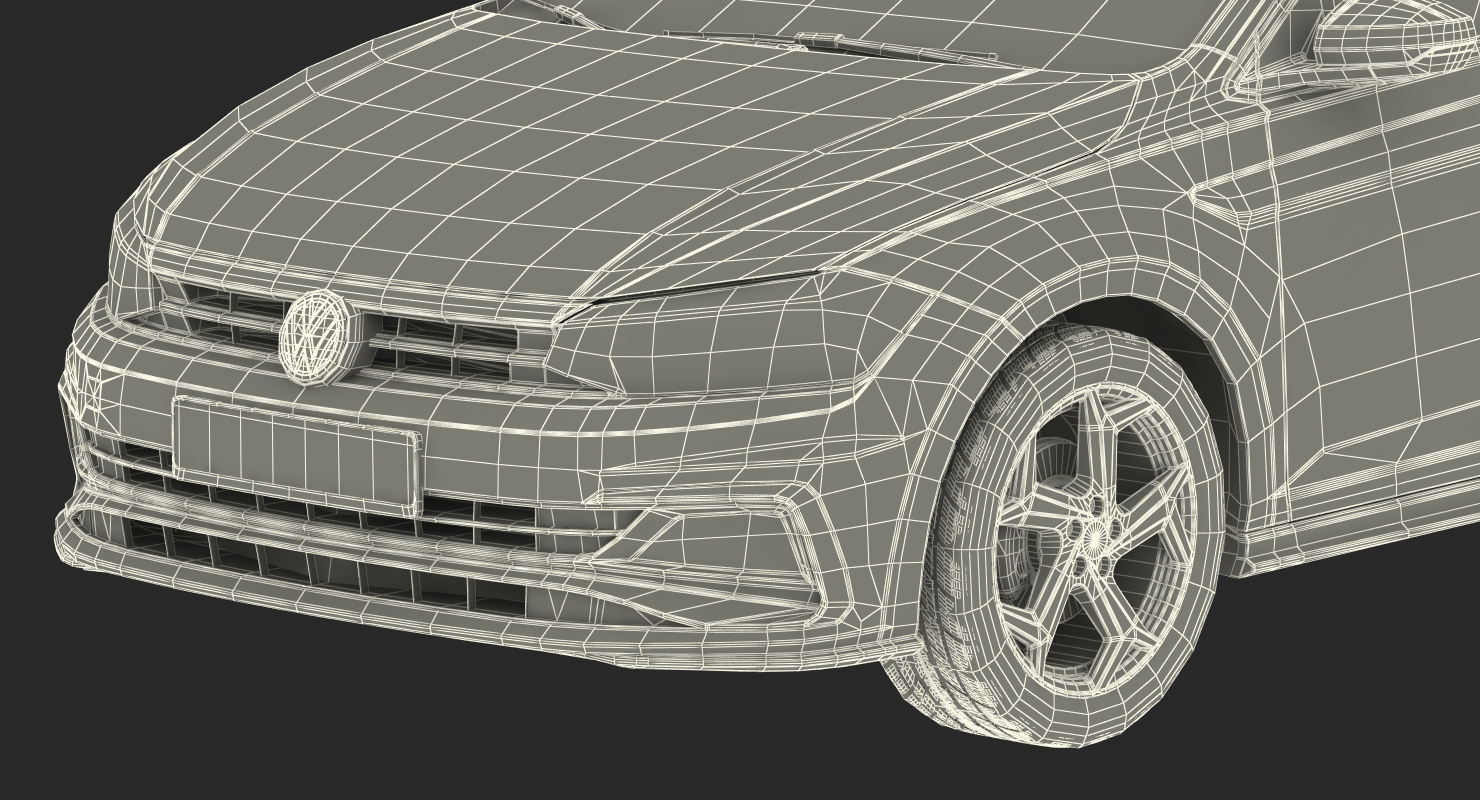
Task: Click the side mirror mesh
Action: coord(1395,35)
